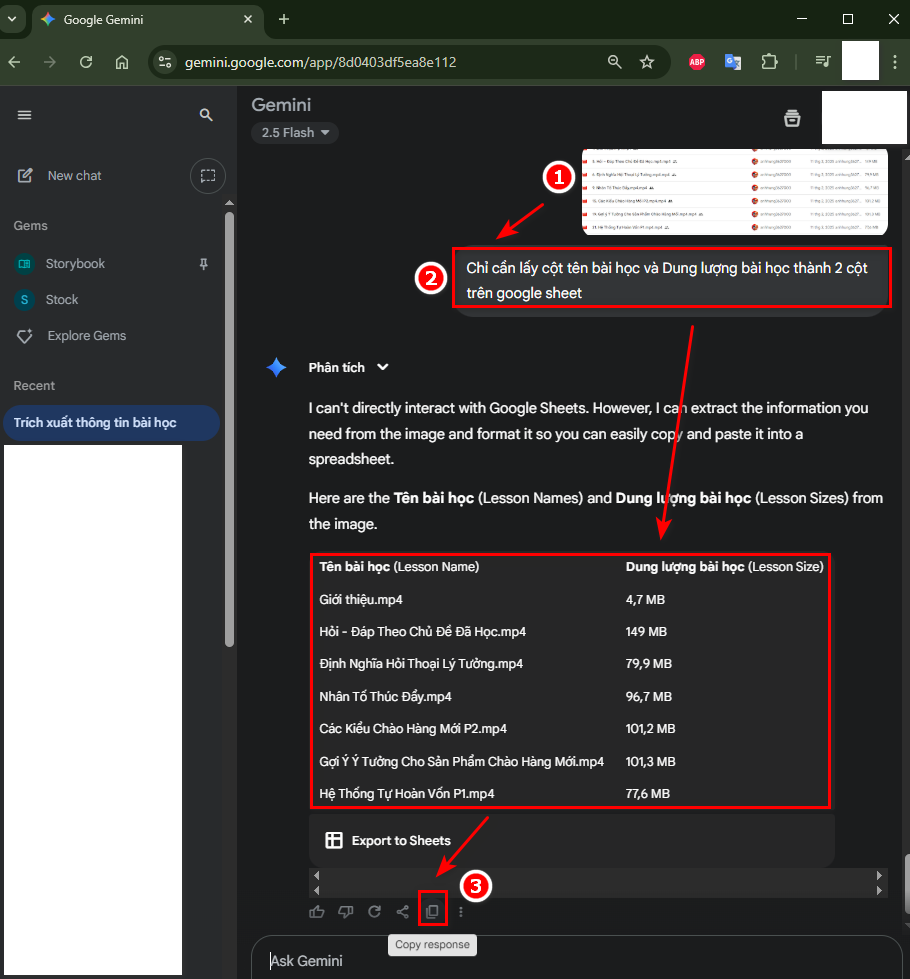Open the browser home page
Viewport: 910px width, 979px height.
[122, 62]
